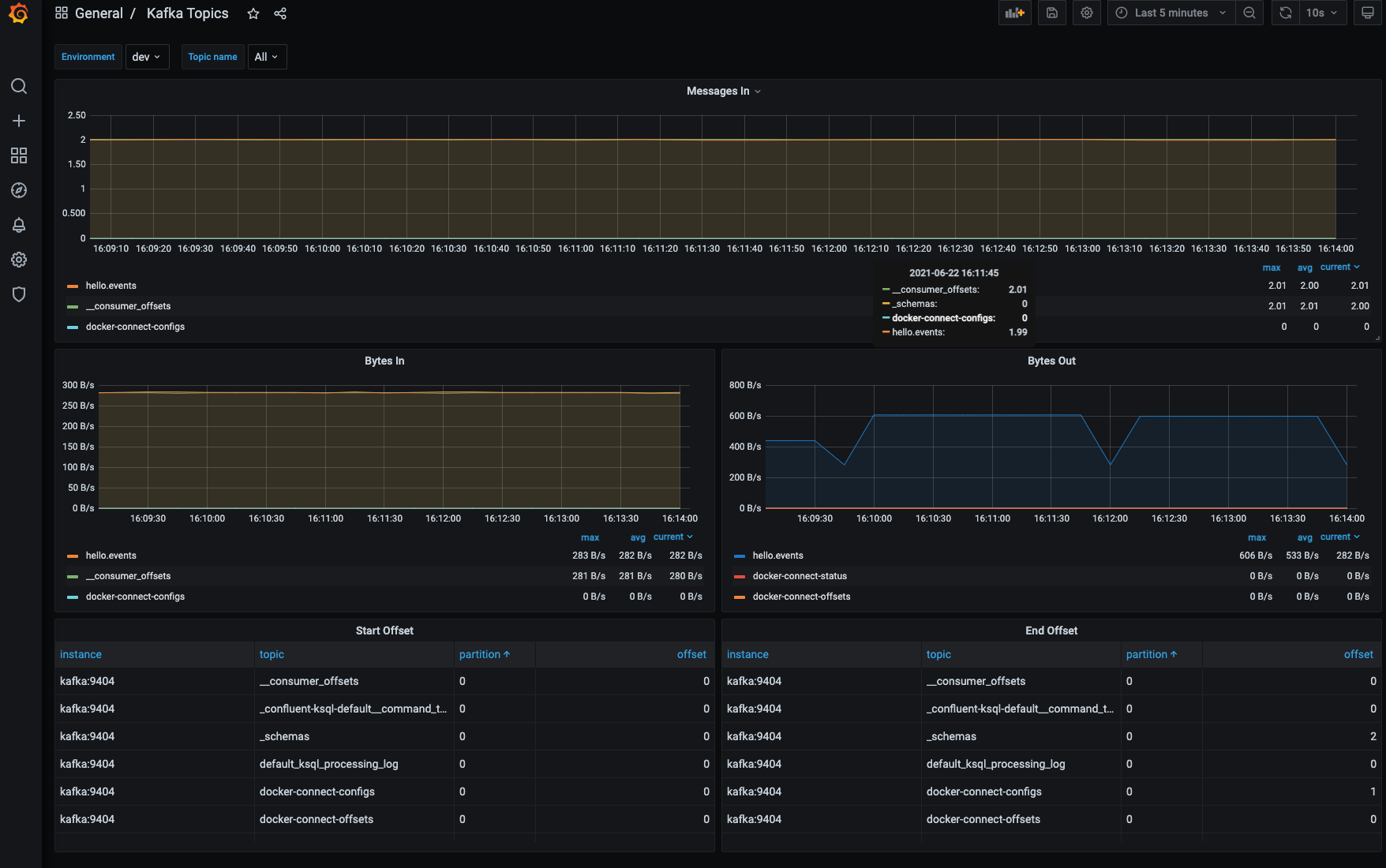This screenshot has height=868, width=1386.
Task: Open the End Offset panel title
Action: click(1051, 630)
